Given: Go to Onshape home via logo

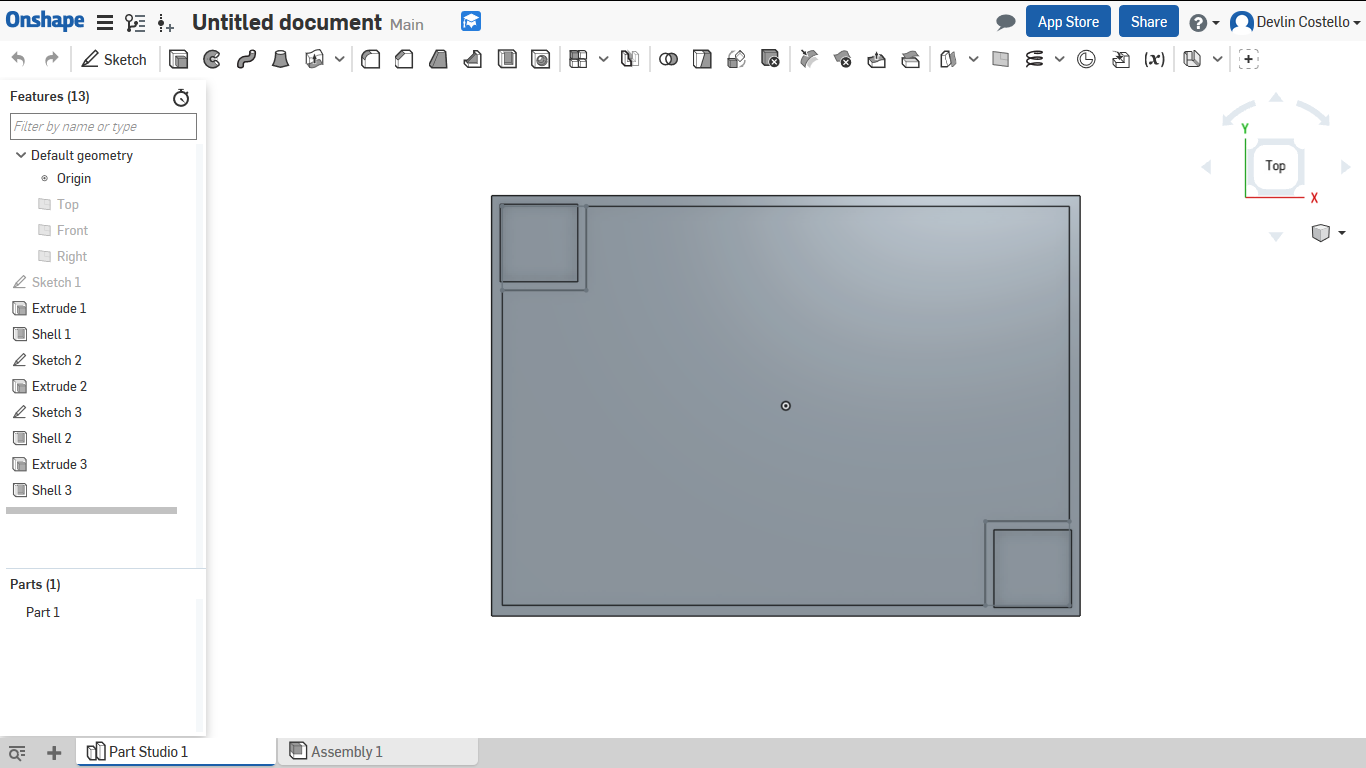Looking at the screenshot, I should pyautogui.click(x=45, y=21).
